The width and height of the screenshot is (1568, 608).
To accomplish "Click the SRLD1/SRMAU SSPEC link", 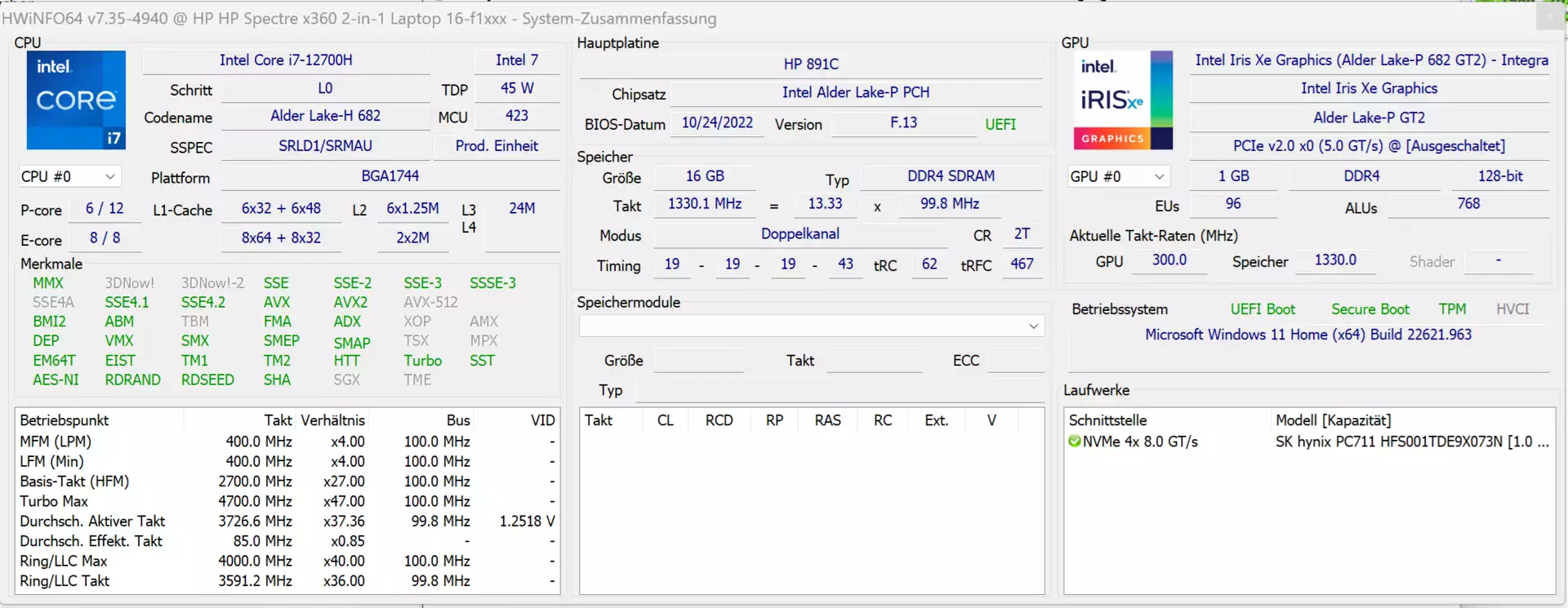I will tap(325, 146).
